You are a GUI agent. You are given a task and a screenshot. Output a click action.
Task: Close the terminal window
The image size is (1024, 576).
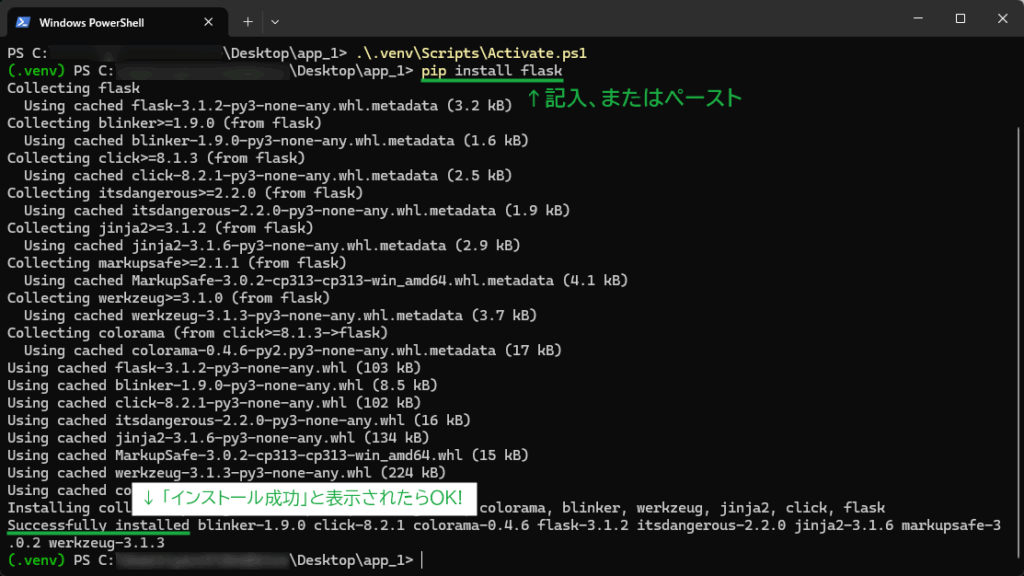pos(1002,18)
